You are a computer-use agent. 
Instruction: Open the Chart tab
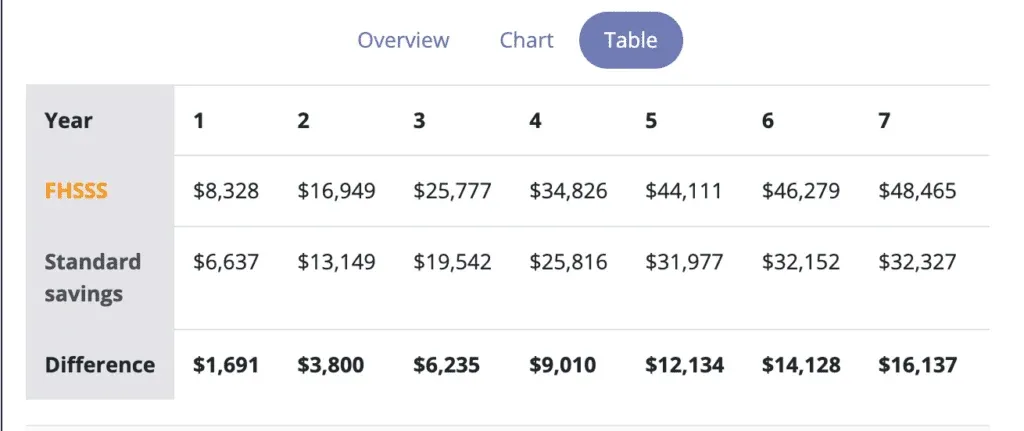pos(526,40)
